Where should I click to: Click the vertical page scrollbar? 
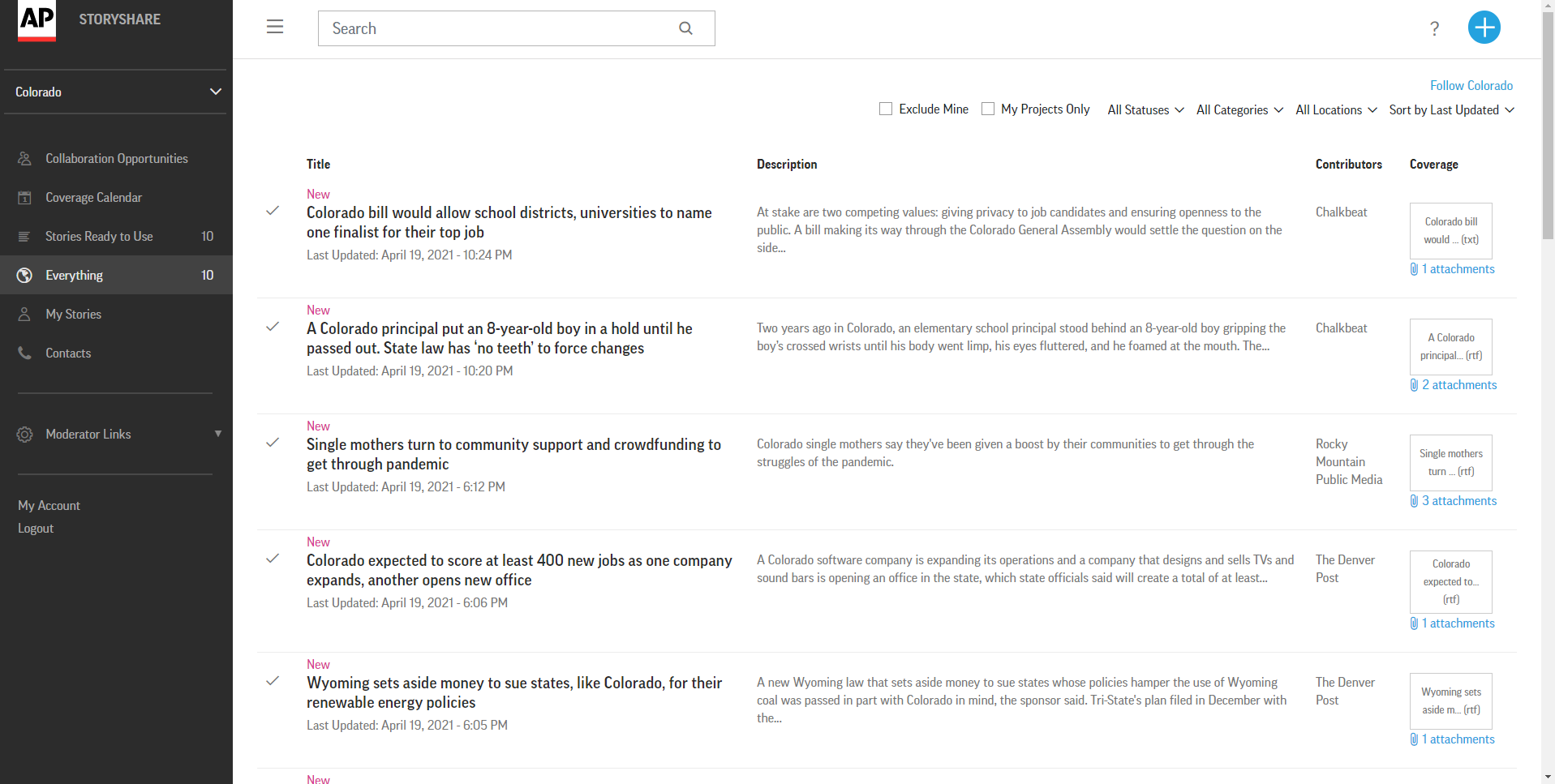(1548, 324)
